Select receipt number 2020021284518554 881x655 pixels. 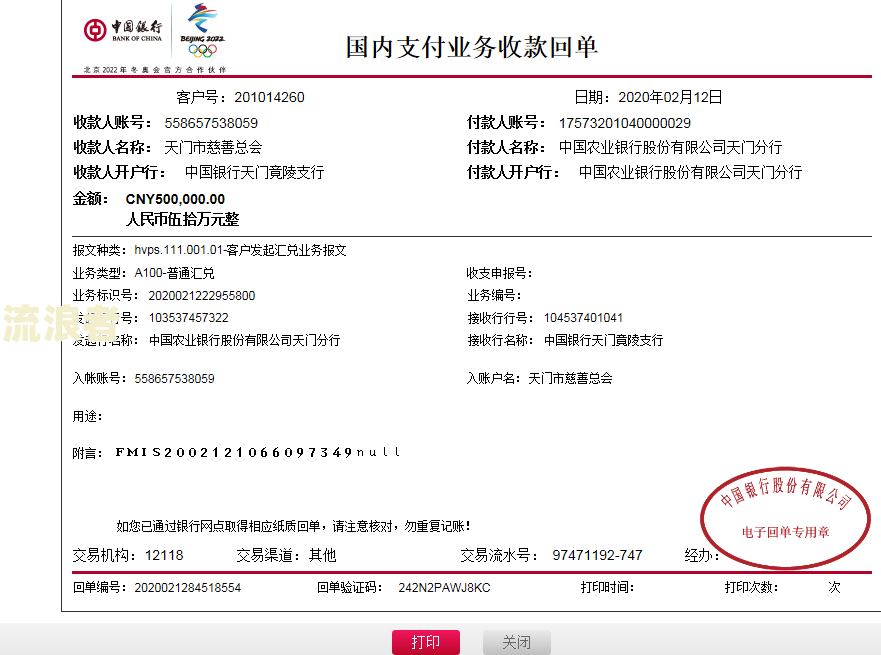pos(188,588)
